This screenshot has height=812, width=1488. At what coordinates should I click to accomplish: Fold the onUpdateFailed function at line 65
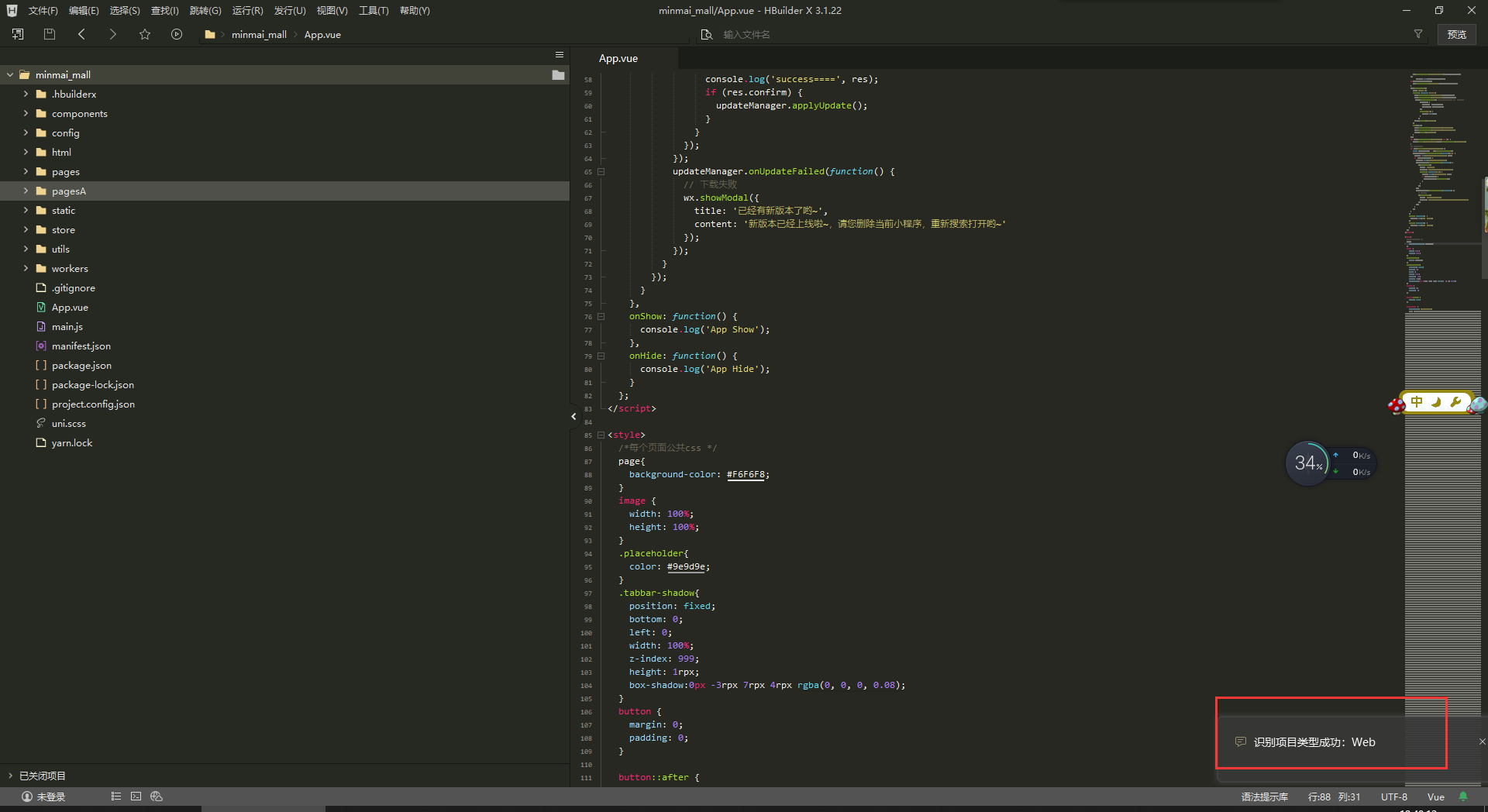coord(601,172)
